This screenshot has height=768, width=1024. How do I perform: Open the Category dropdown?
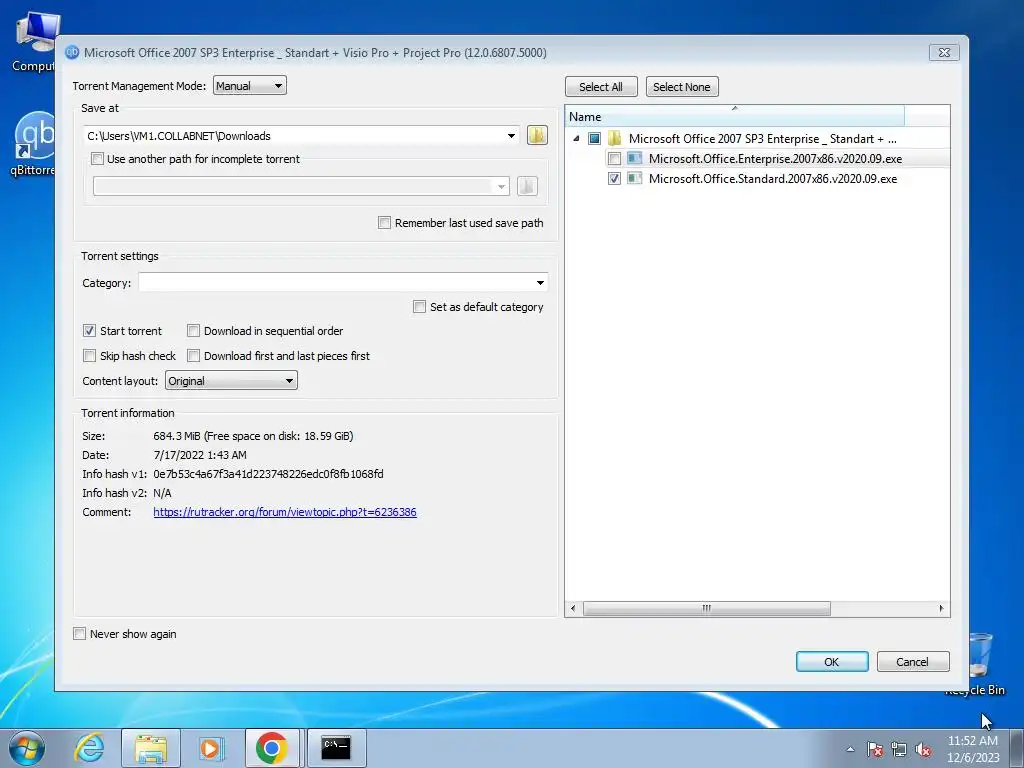[540, 283]
